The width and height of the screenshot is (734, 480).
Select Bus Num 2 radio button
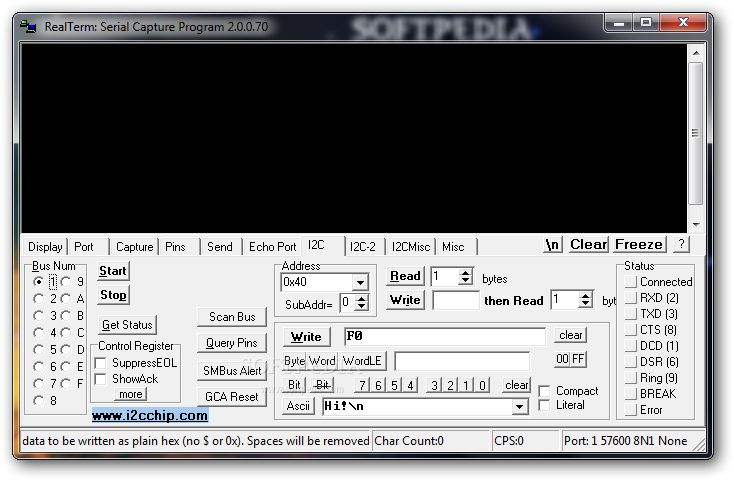[x=39, y=299]
